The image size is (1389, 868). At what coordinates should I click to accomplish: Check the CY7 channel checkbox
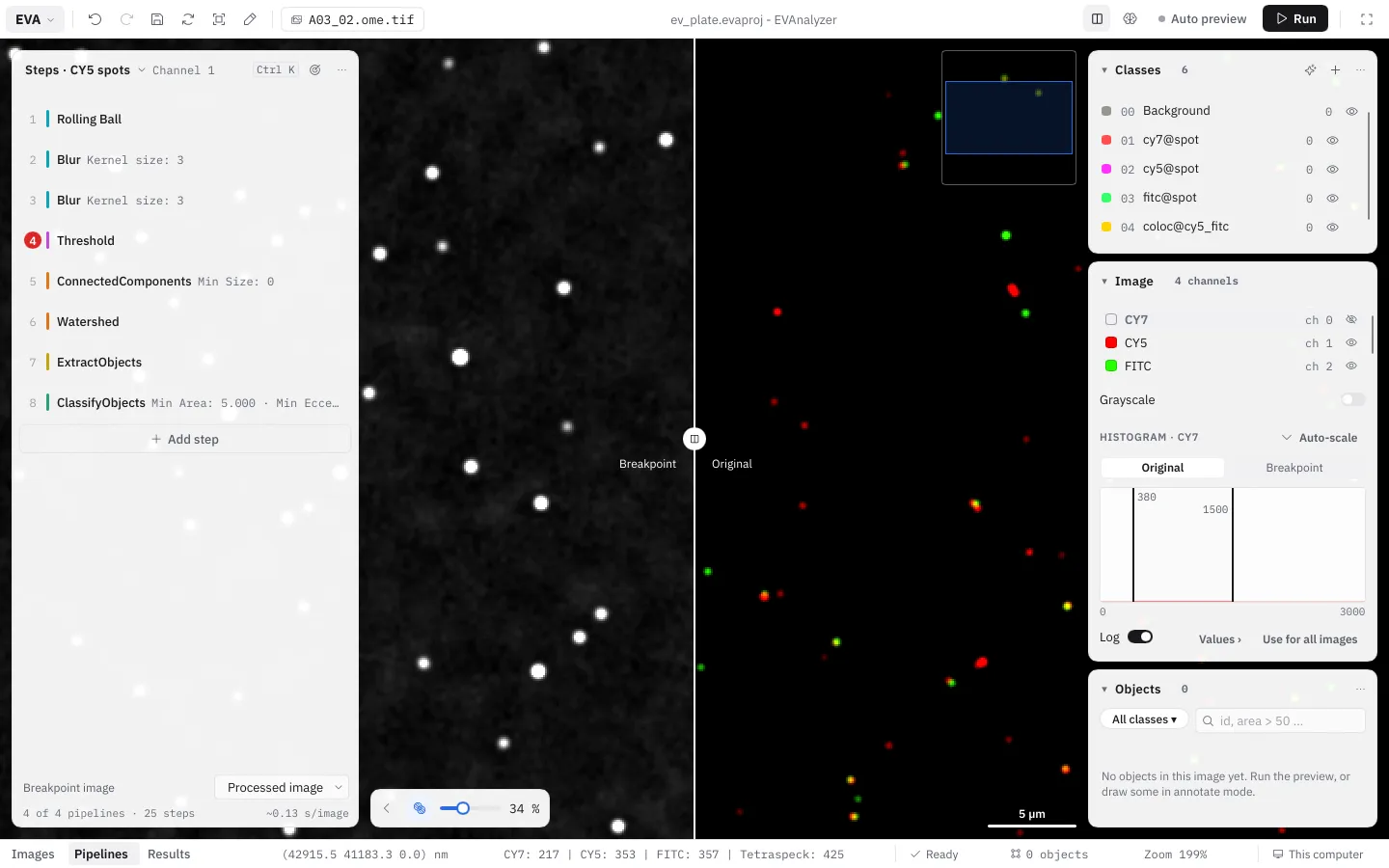point(1111,319)
